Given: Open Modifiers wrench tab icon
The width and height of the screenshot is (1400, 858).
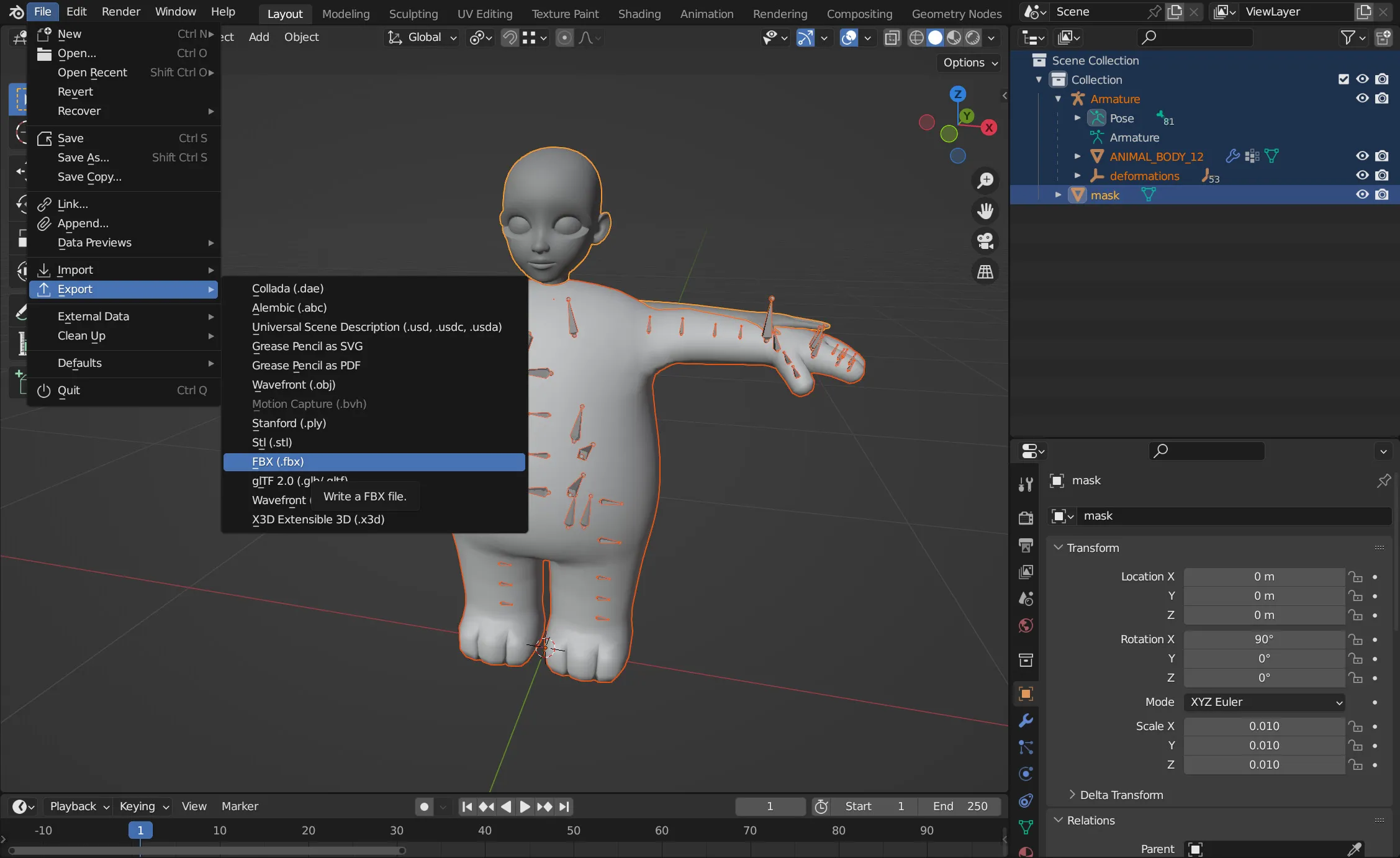Looking at the screenshot, I should point(1026,720).
